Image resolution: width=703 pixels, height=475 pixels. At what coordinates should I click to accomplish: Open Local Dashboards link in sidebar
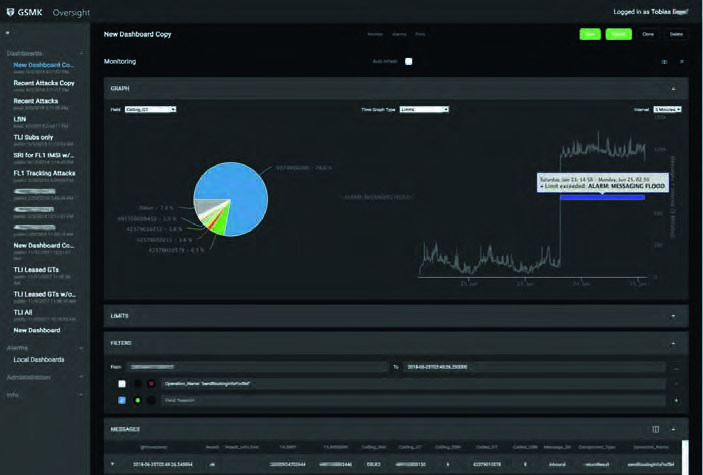(39, 360)
